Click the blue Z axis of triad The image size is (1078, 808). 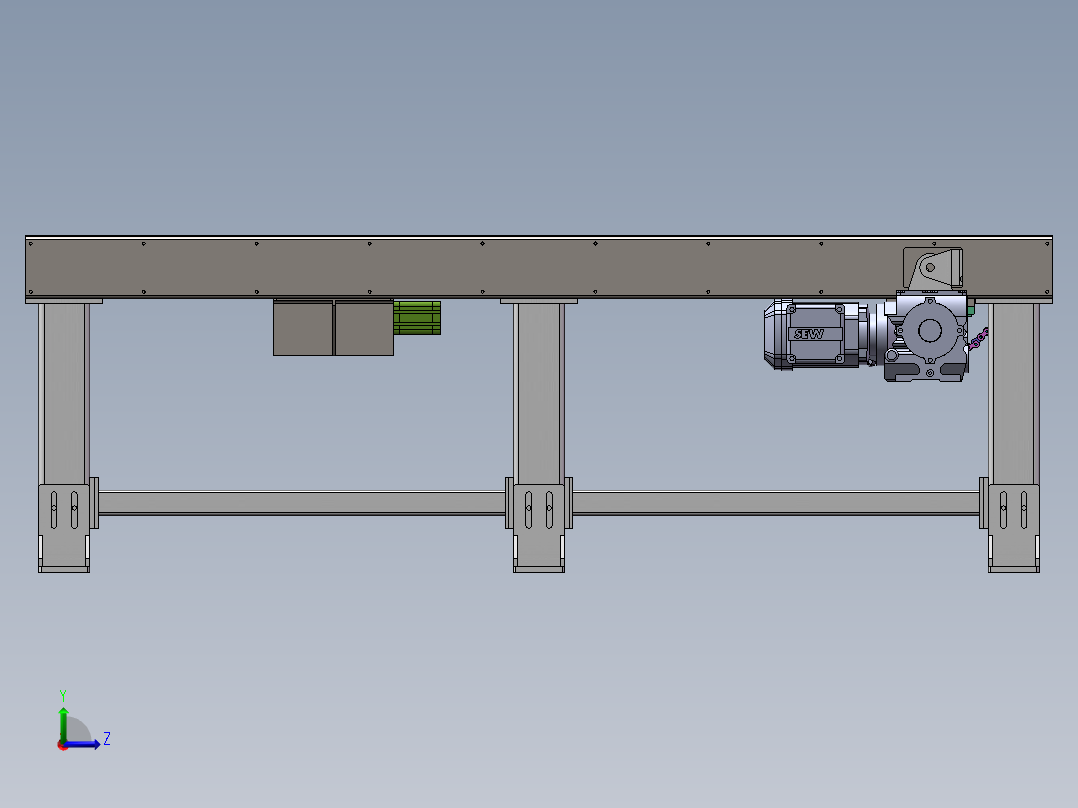coord(84,744)
